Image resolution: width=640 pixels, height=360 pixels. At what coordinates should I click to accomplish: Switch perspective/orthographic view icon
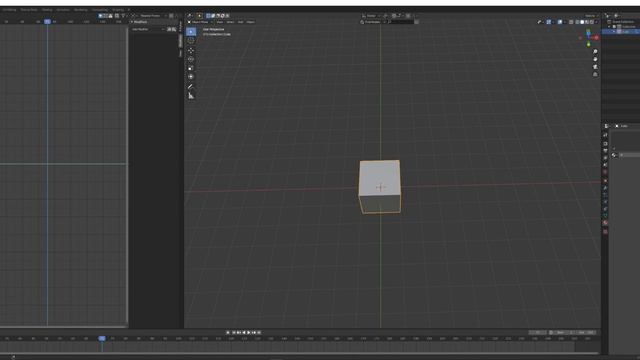pyautogui.click(x=596, y=75)
